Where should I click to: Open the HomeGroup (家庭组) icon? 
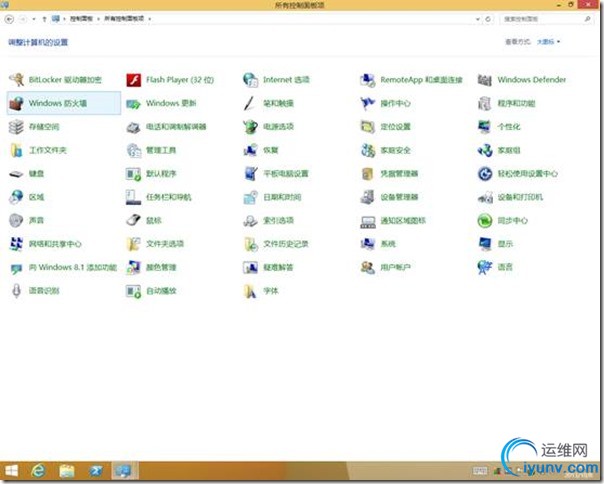click(485, 150)
